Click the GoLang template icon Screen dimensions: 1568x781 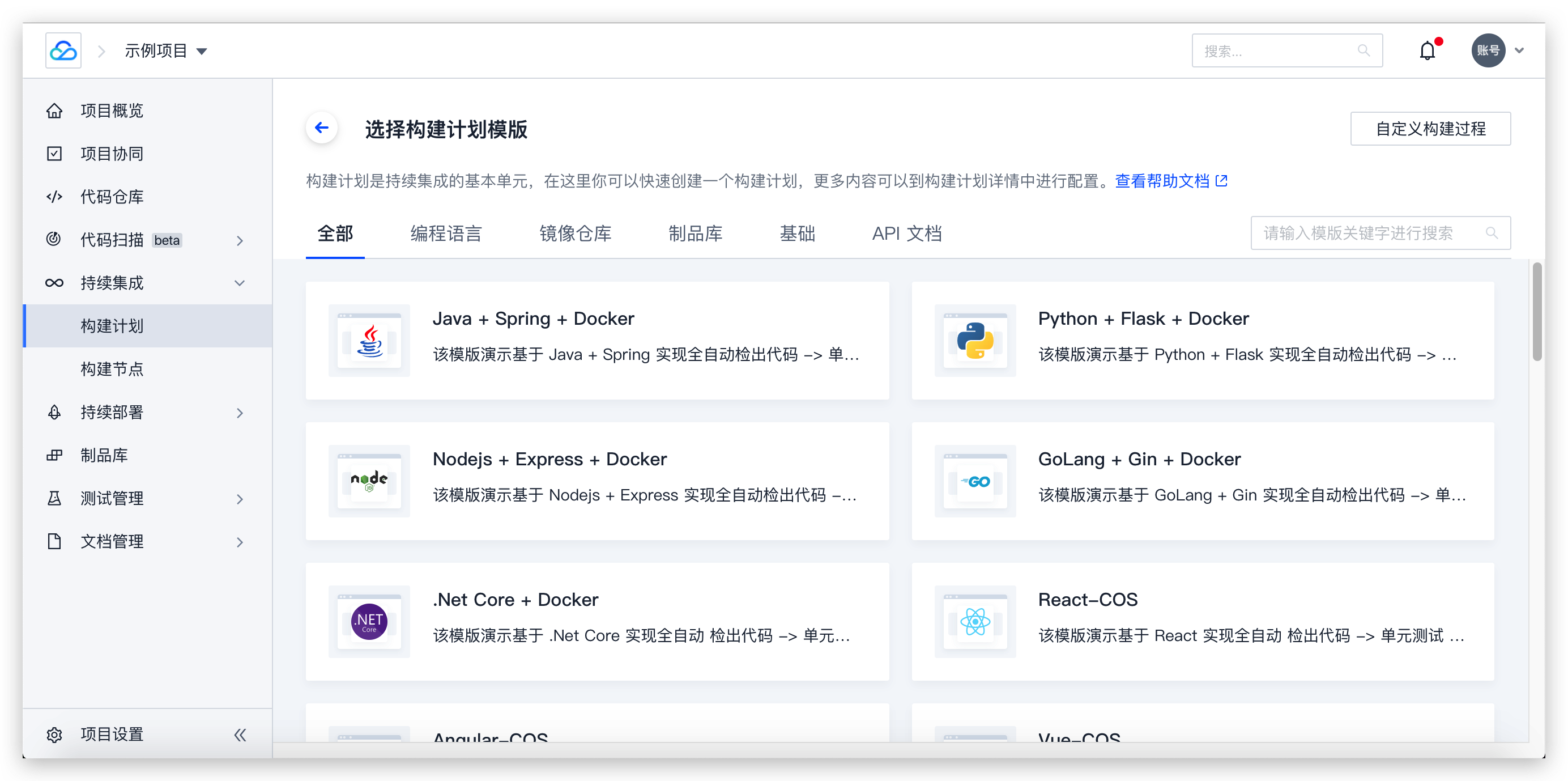(974, 481)
